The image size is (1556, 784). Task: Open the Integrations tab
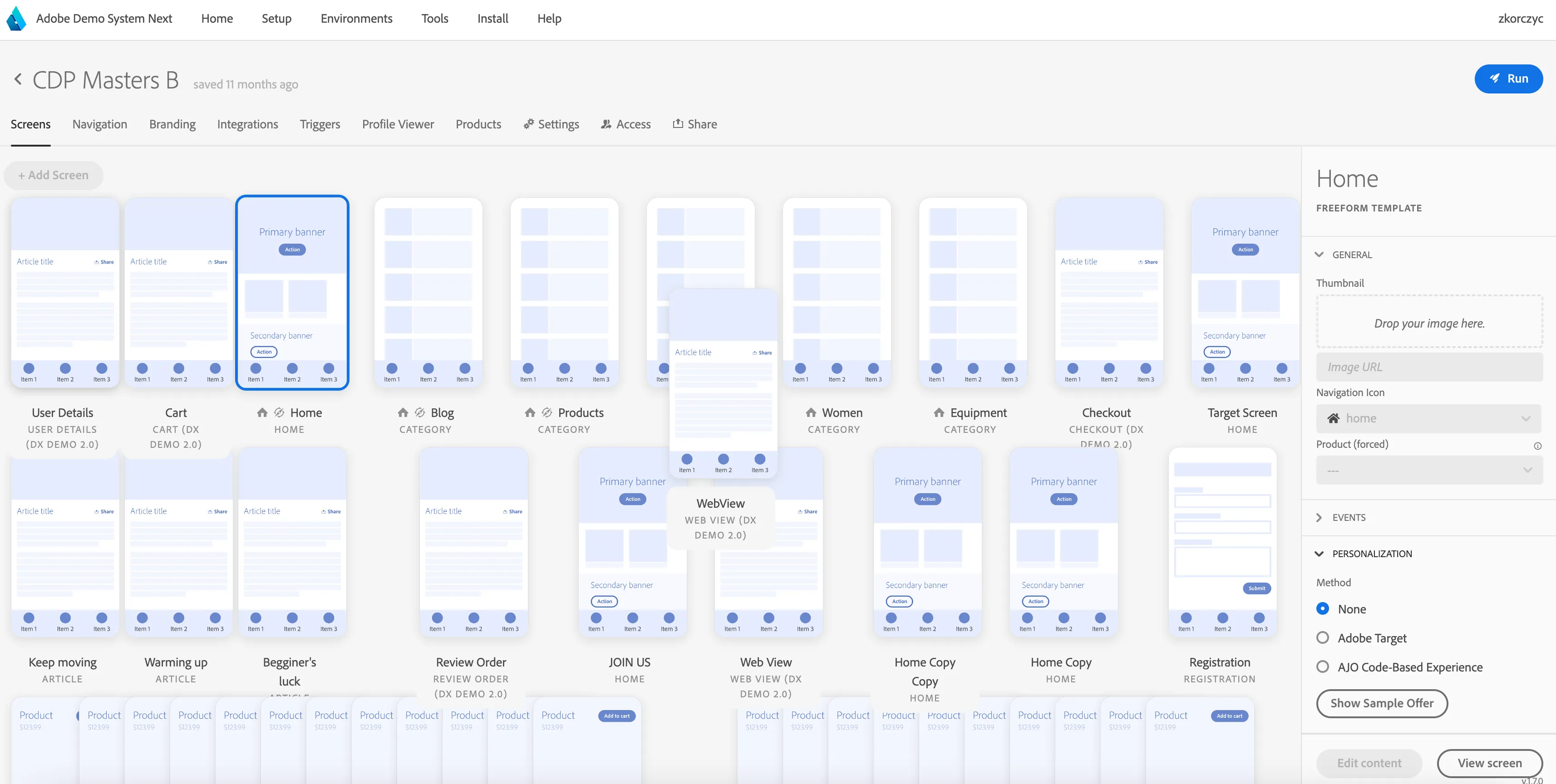[x=248, y=124]
